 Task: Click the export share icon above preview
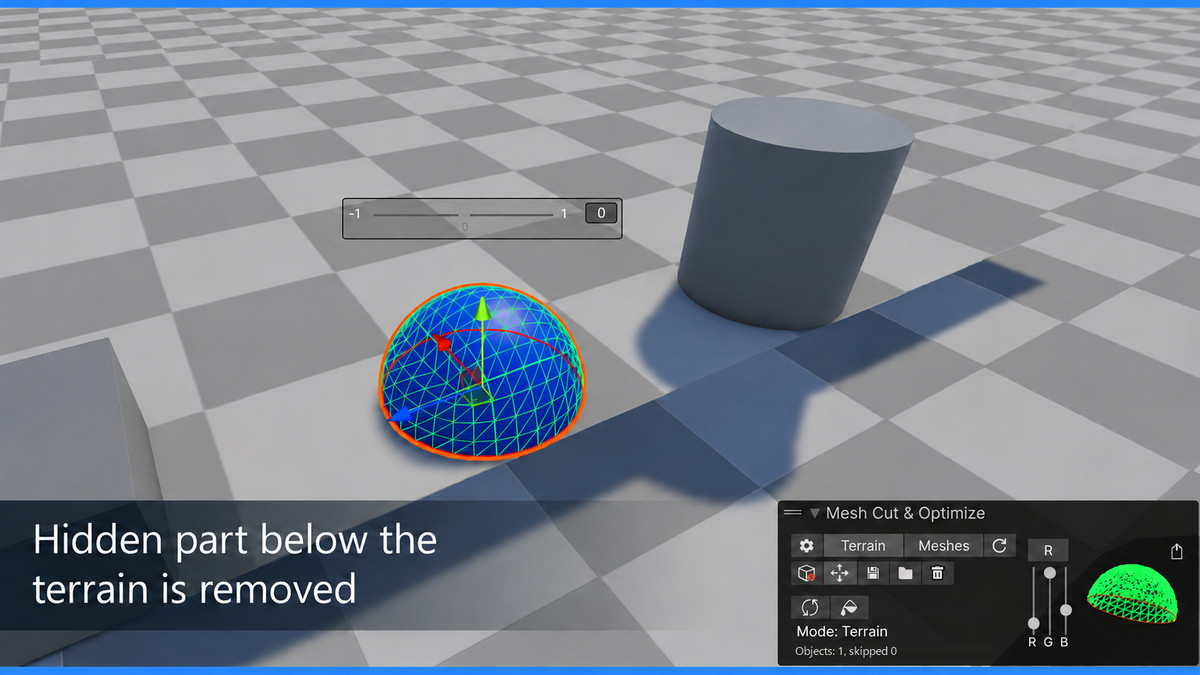tap(1177, 552)
